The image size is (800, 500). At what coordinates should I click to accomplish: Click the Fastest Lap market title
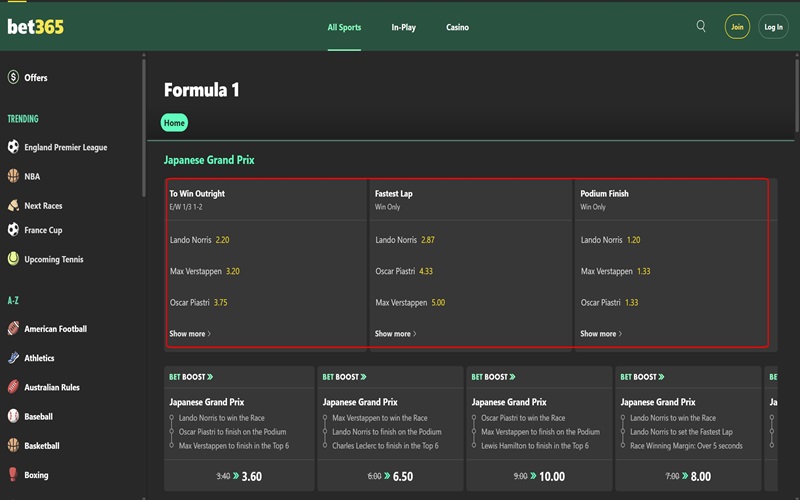(394, 194)
